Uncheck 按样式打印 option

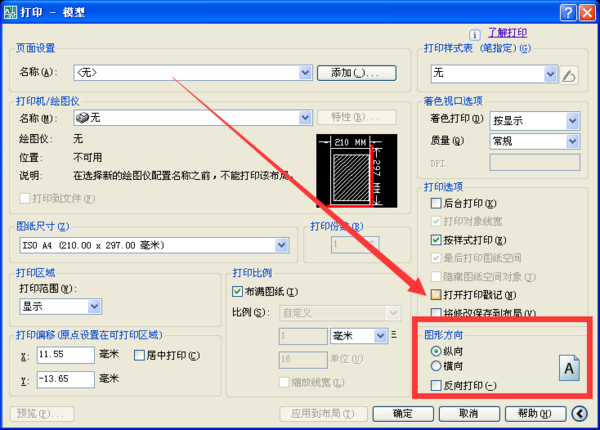(x=436, y=240)
